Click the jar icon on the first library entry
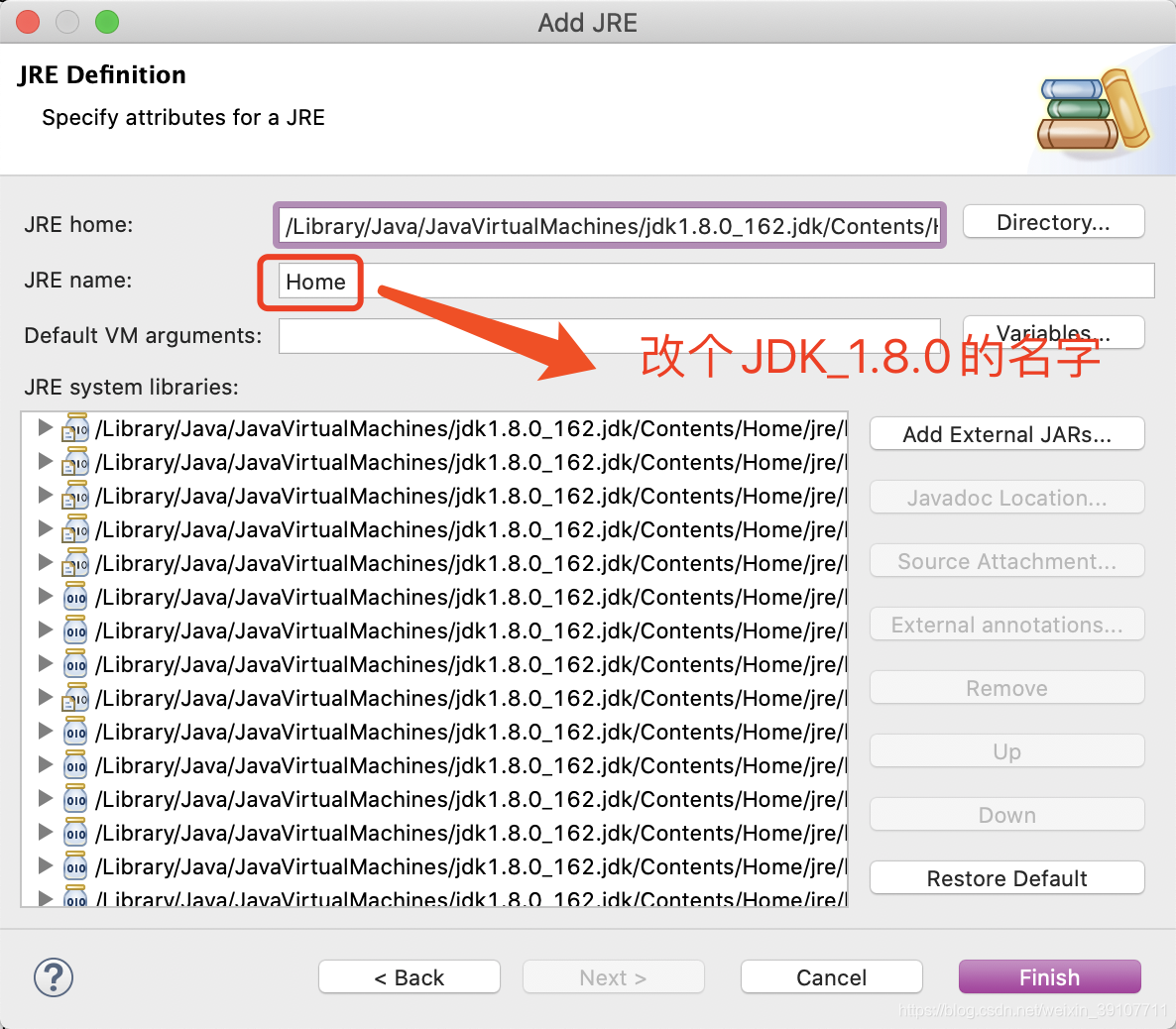 coord(74,428)
